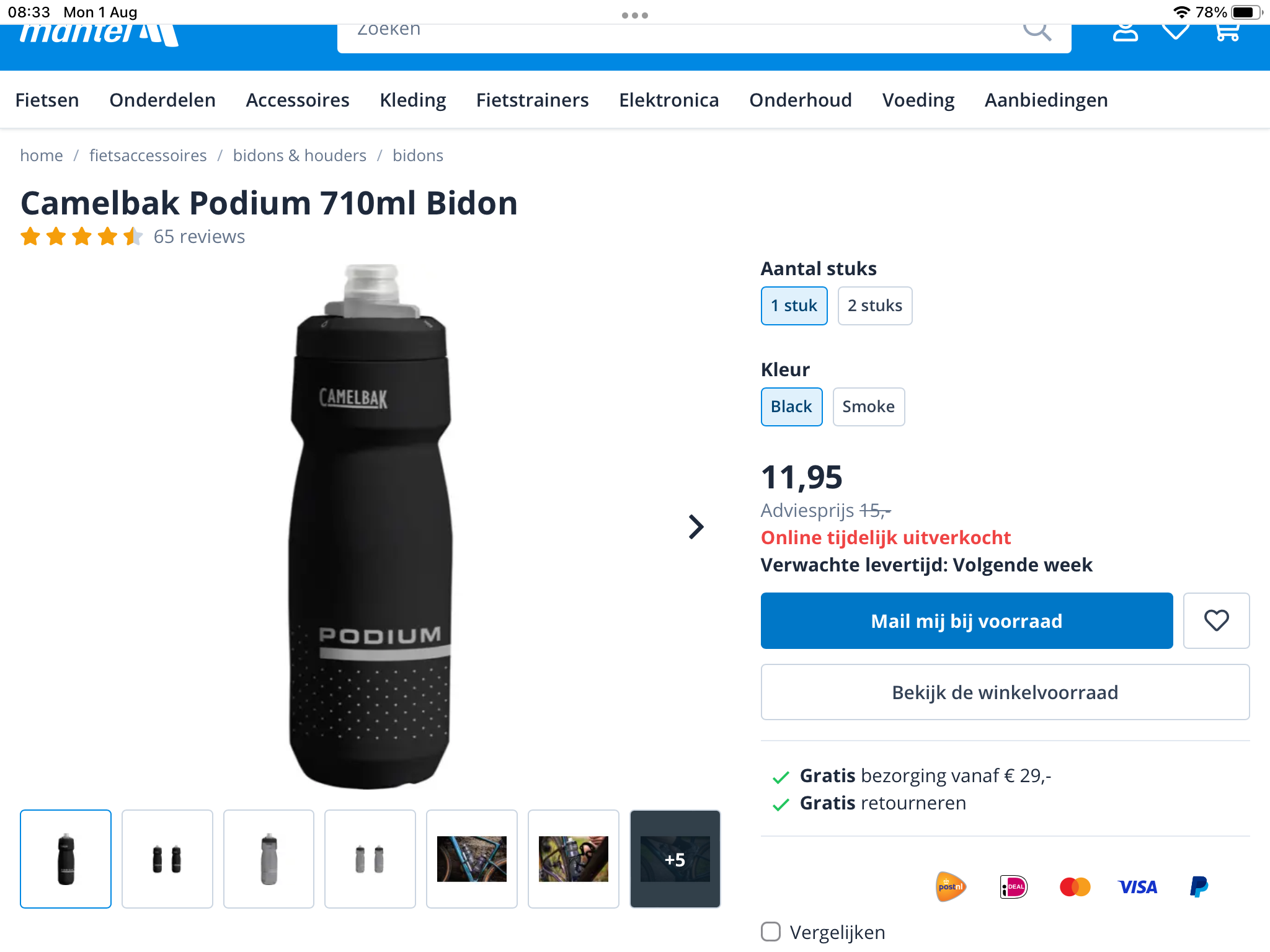Choose the Smoke color option
Screen dimensions: 1270x952
[x=868, y=407]
